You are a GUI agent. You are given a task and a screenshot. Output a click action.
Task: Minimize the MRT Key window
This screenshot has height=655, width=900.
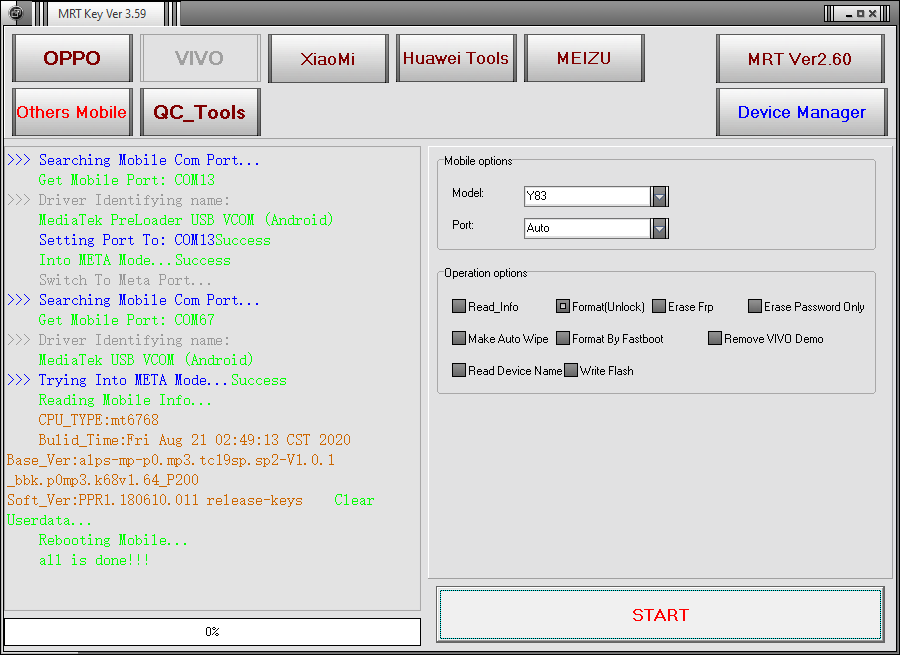[x=849, y=14]
